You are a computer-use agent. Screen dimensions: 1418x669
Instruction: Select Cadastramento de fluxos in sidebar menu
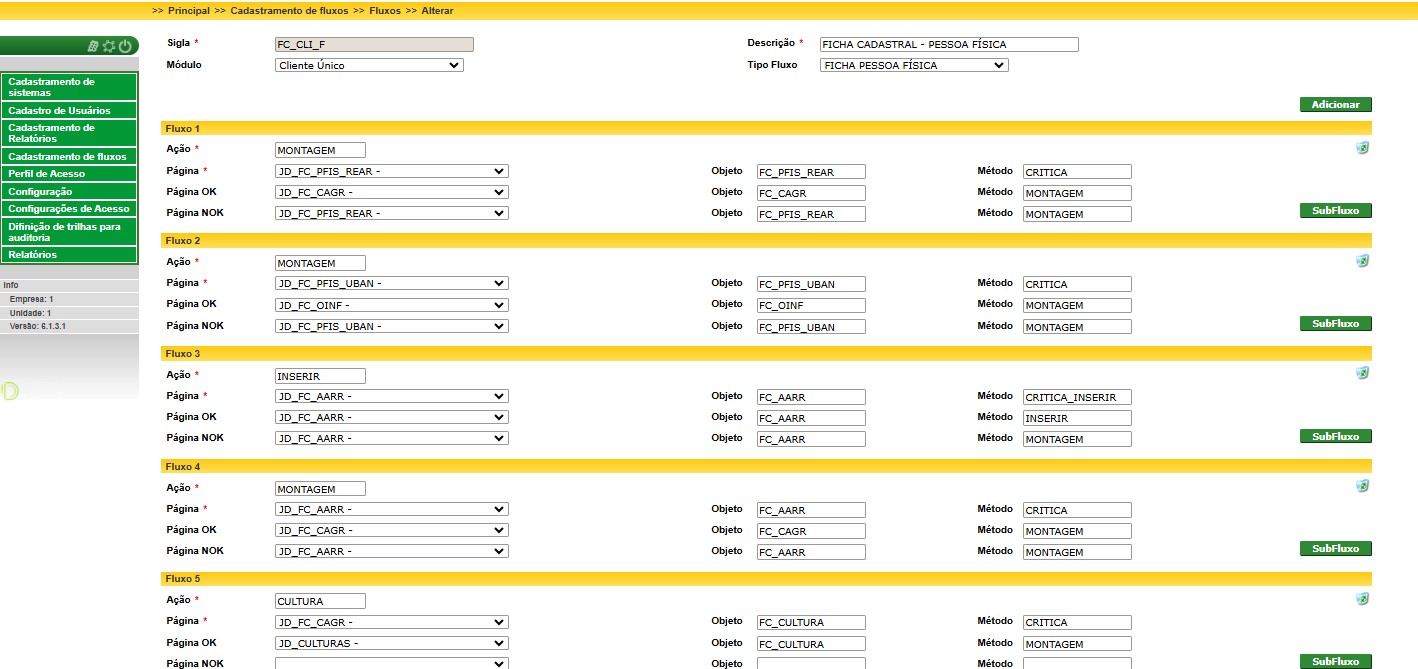tap(69, 156)
